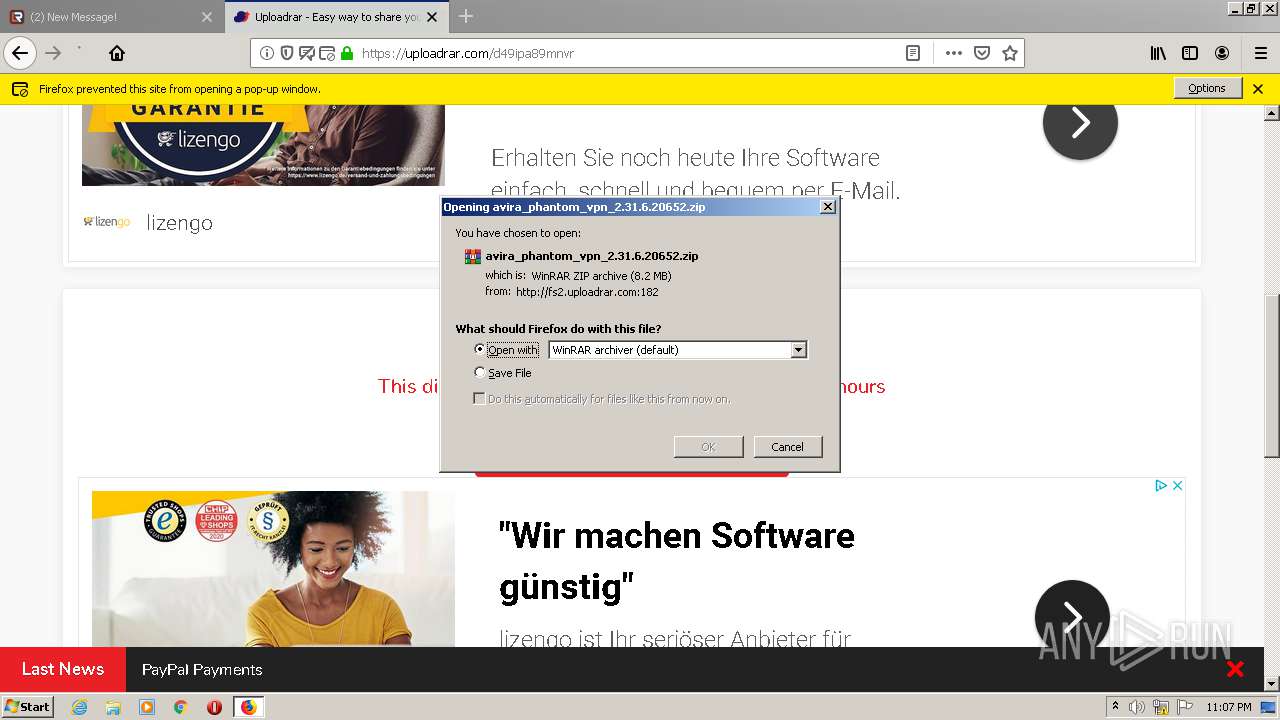Launch Chrome from the taskbar
Image resolution: width=1280 pixels, height=720 pixels.
[x=180, y=707]
